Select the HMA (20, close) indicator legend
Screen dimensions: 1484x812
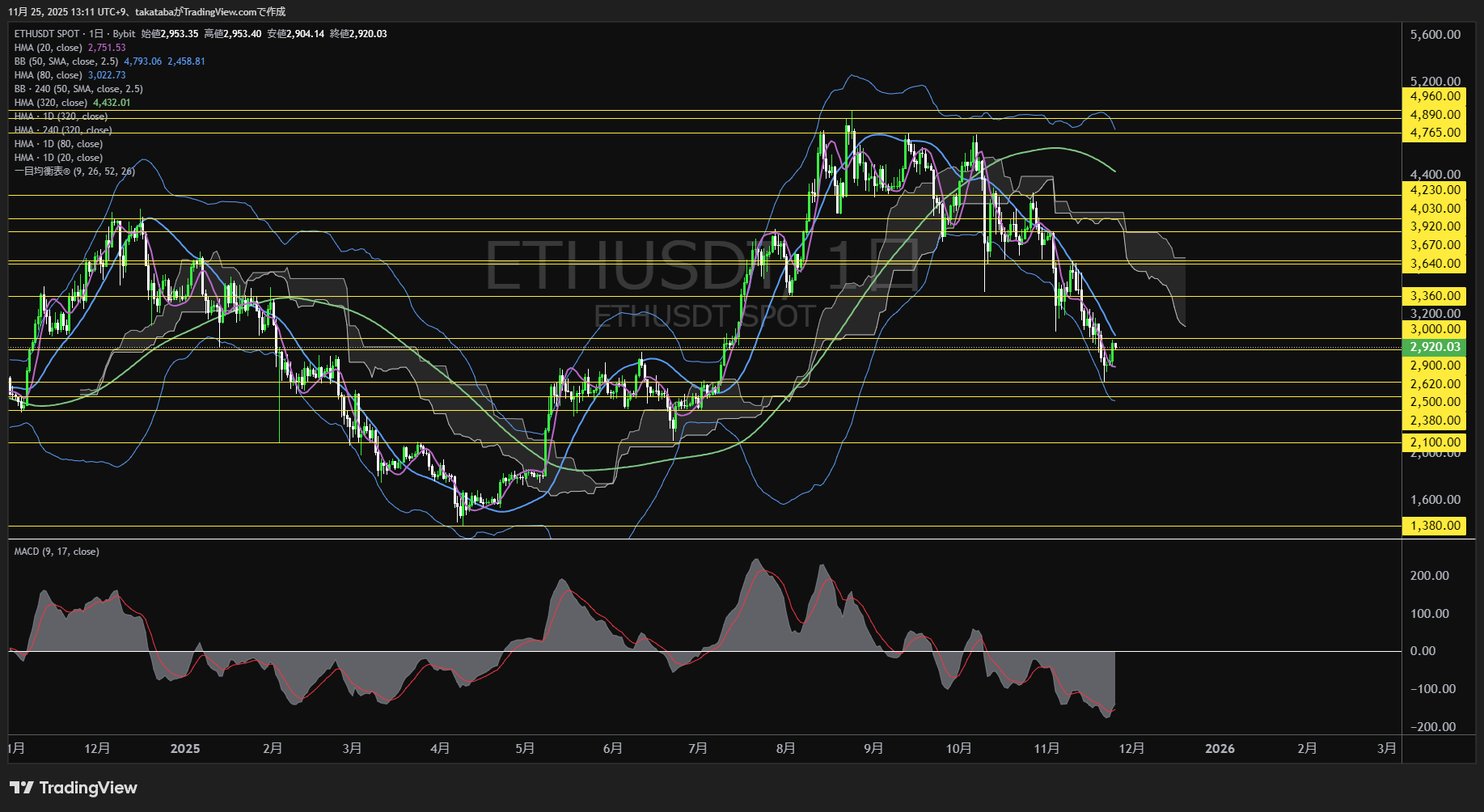[49, 48]
